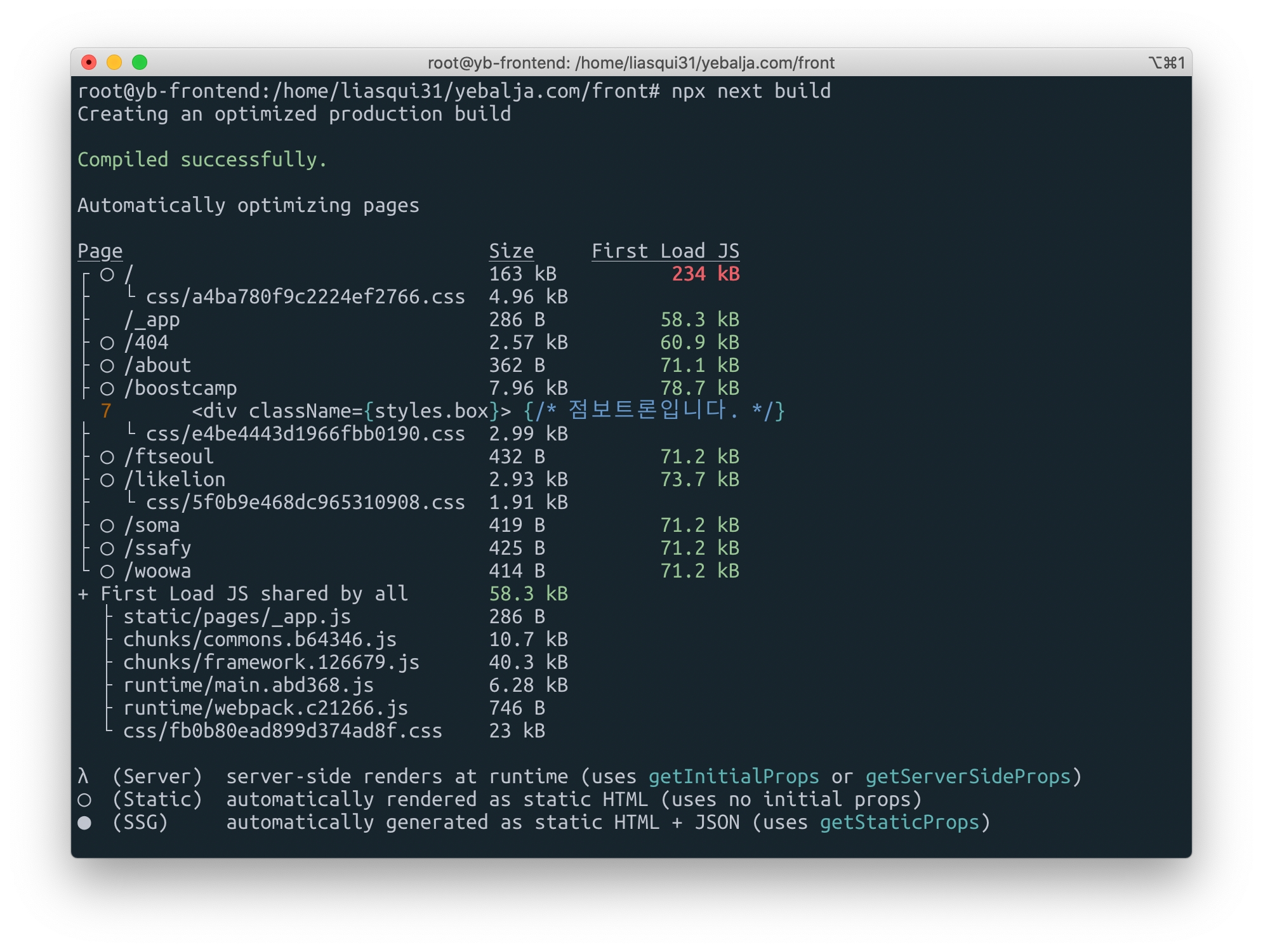Click the red close window button
1263x952 pixels.
pyautogui.click(x=89, y=62)
